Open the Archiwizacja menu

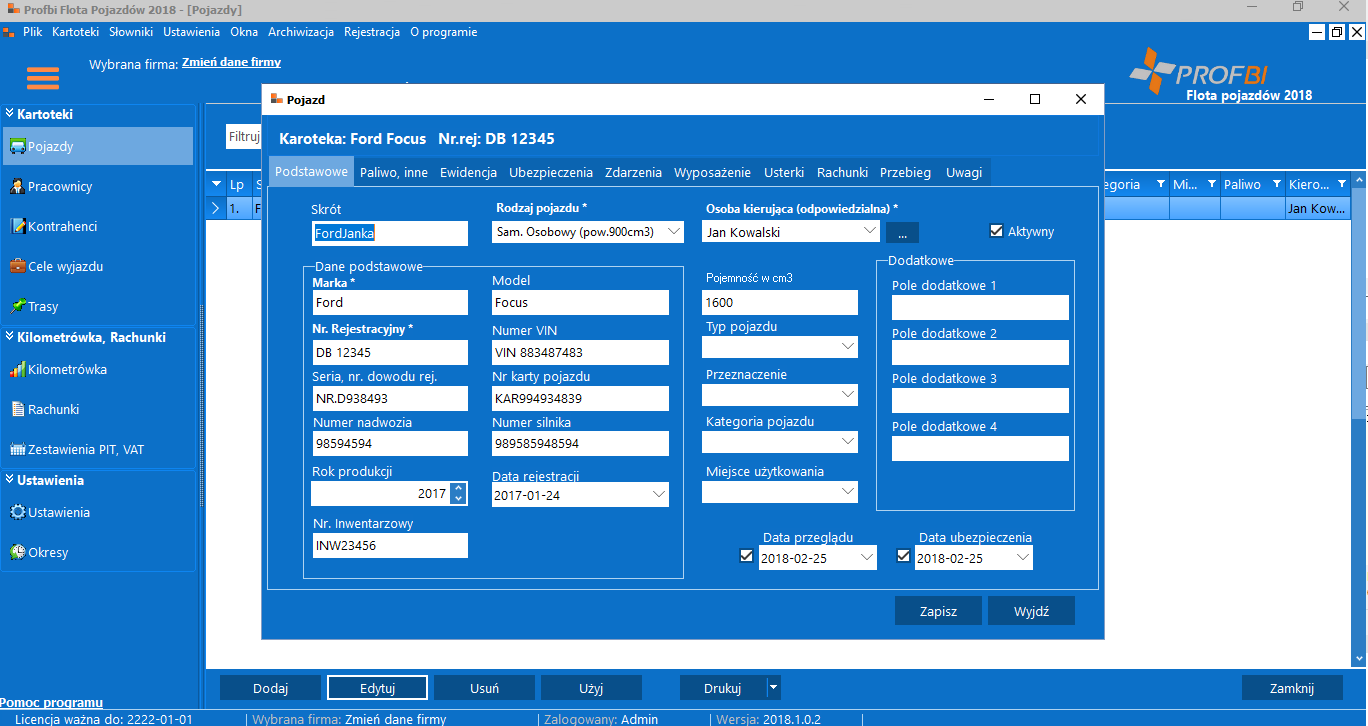pos(301,32)
